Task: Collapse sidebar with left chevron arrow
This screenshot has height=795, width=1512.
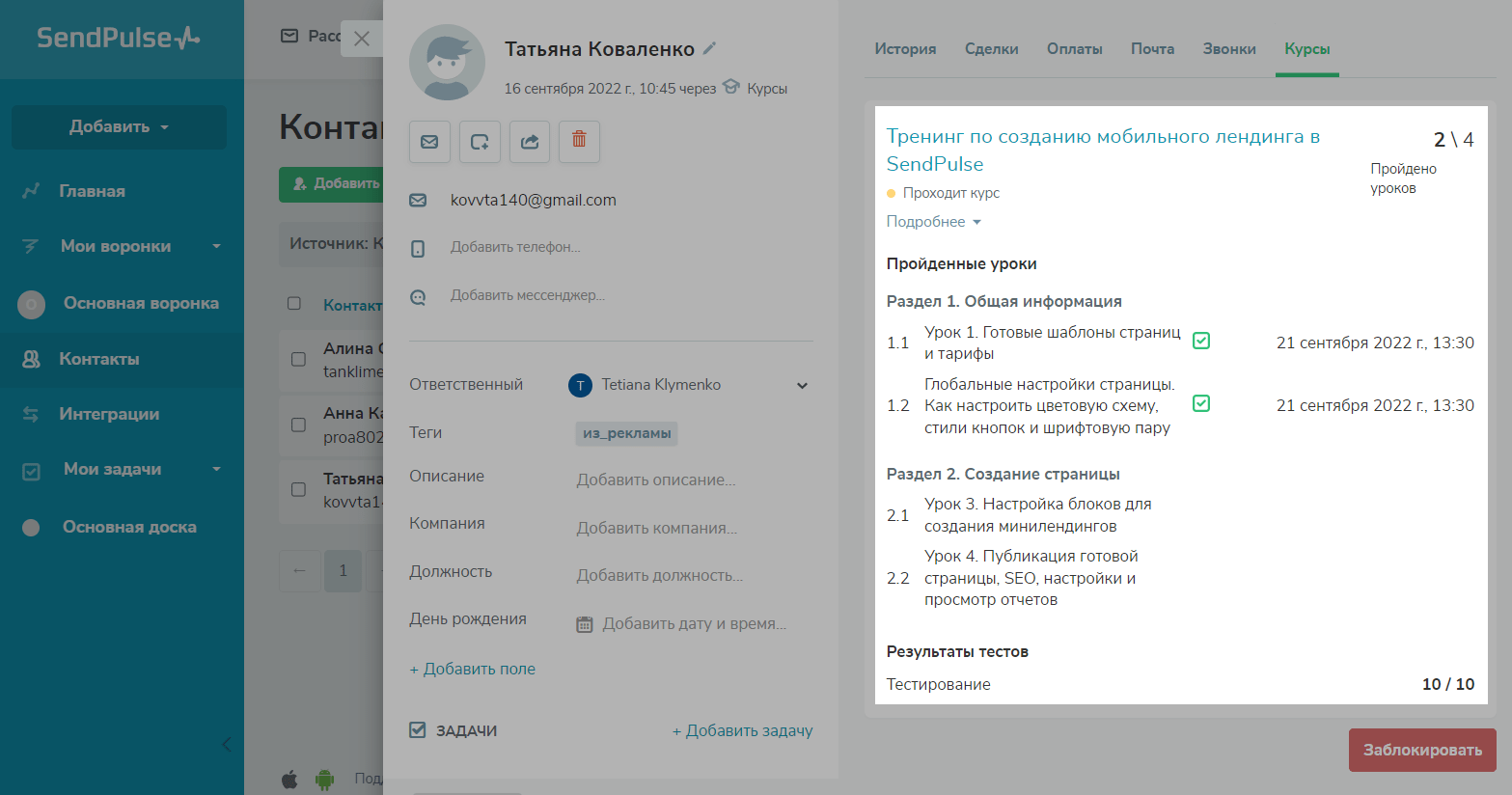Action: (227, 744)
